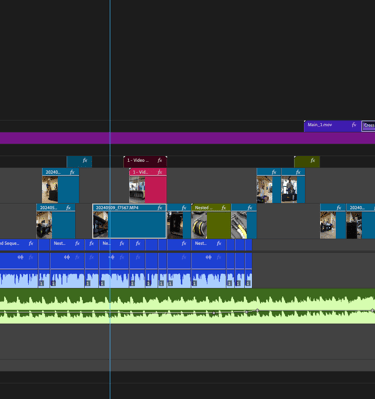The image size is (375, 399).
Task: Select the Main_1.mov clip
Action: click(332, 126)
